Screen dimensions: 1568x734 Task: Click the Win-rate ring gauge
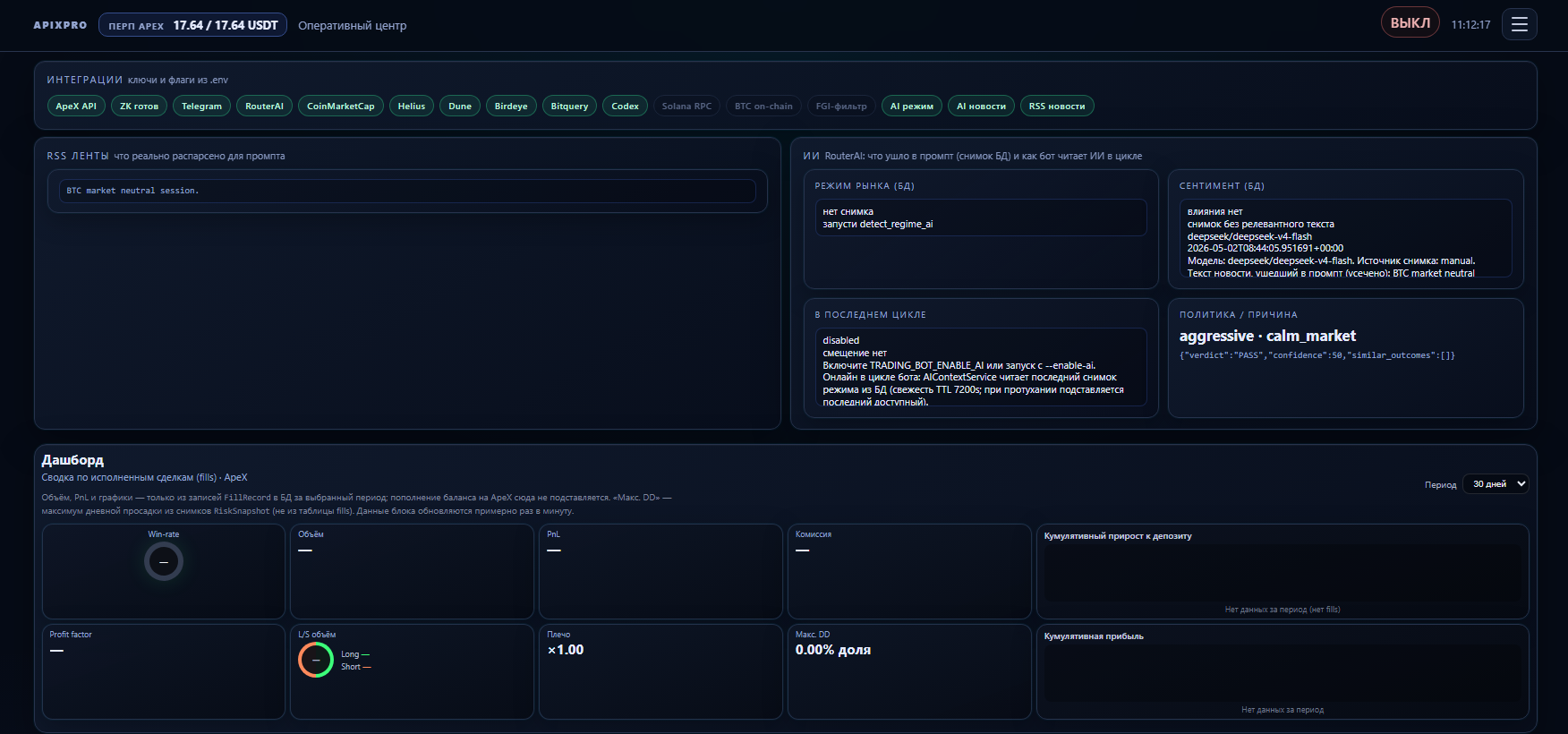pos(164,562)
